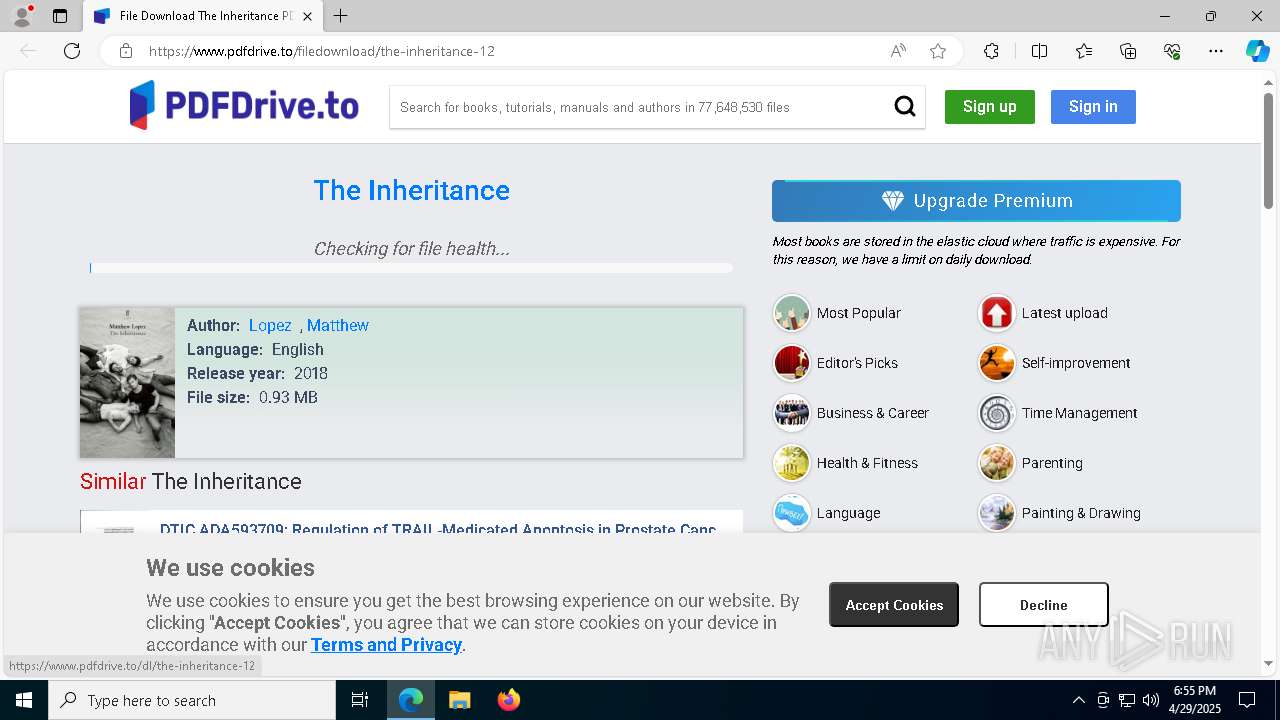Open the Most Popular category icon
This screenshot has height=720, width=1280.
click(x=792, y=313)
